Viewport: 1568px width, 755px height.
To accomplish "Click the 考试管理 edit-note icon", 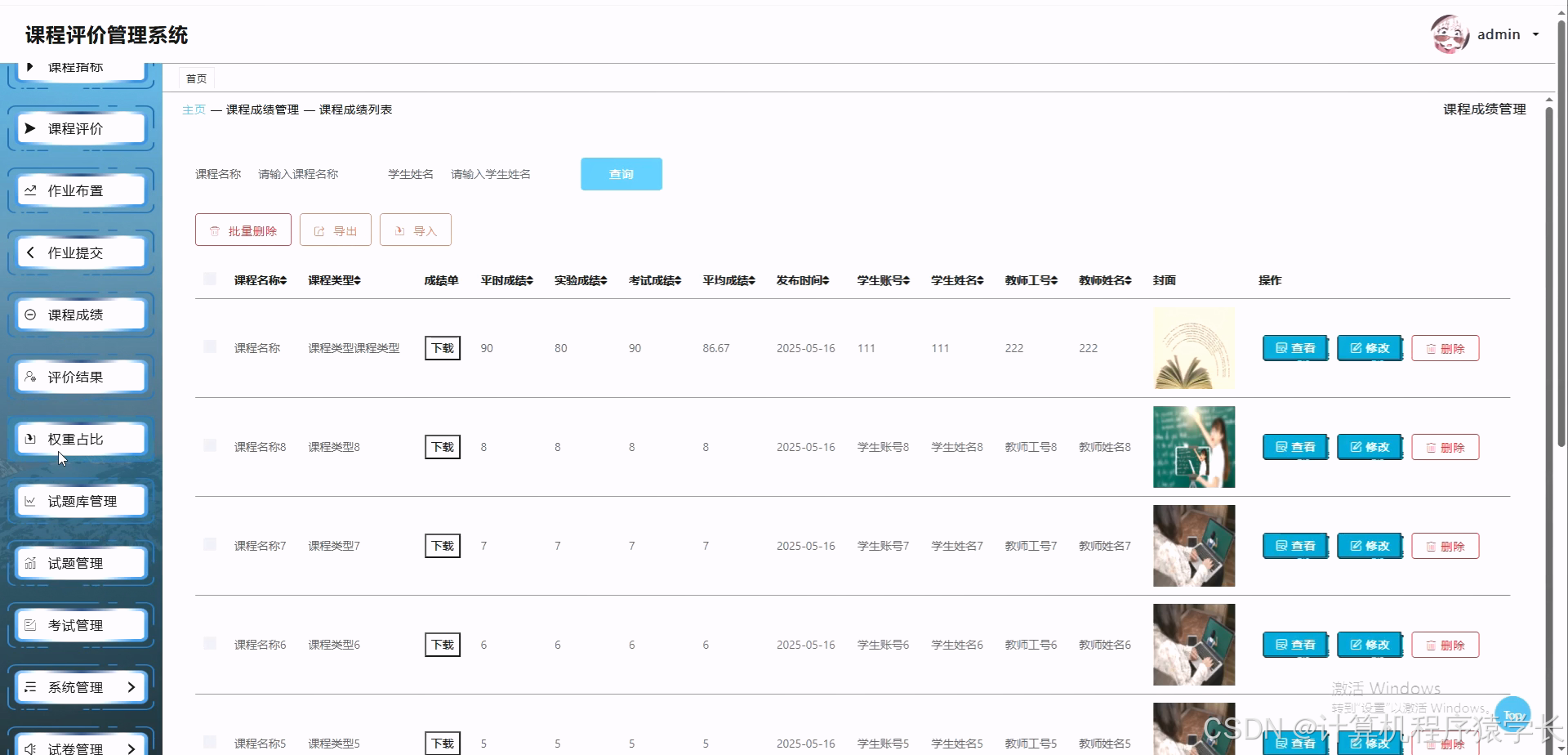I will tap(30, 625).
